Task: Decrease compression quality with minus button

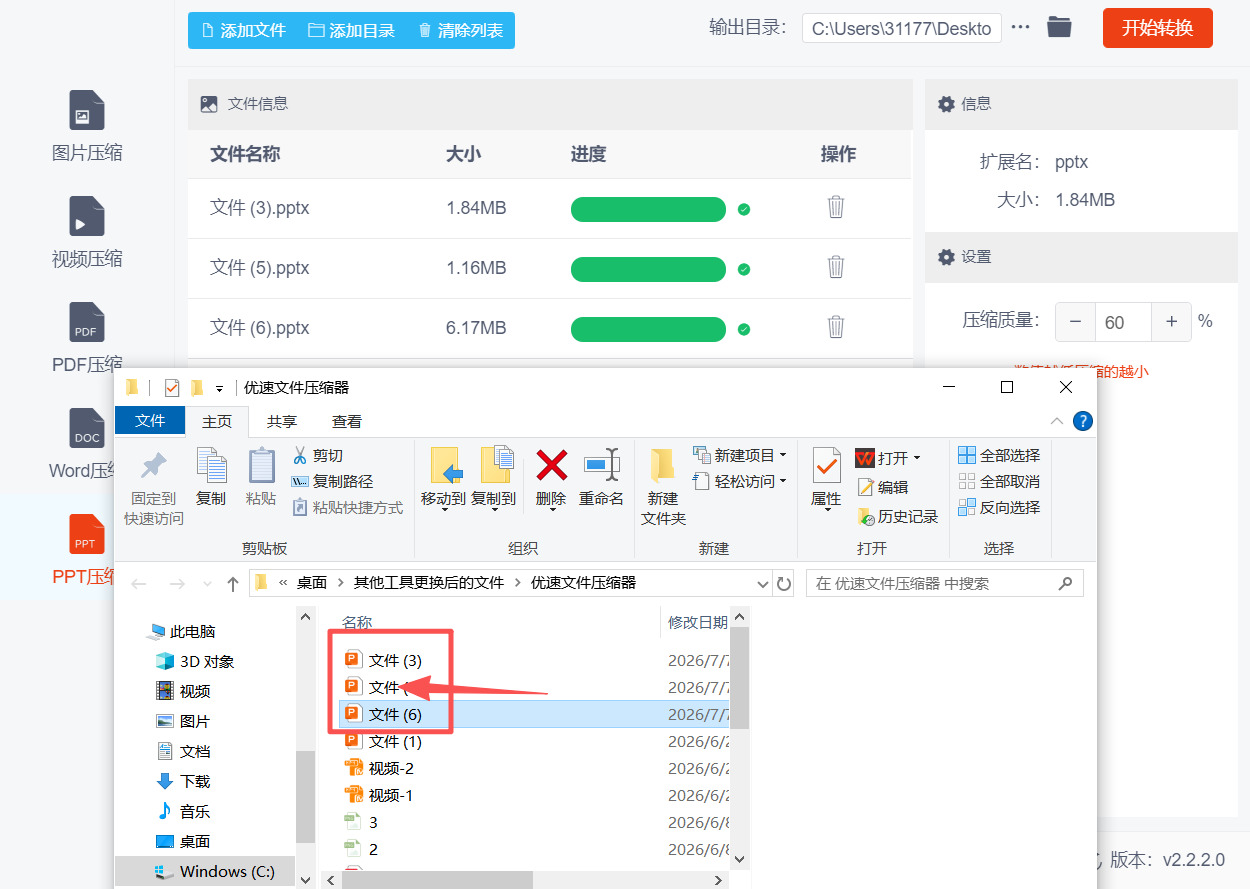Action: (x=1076, y=322)
